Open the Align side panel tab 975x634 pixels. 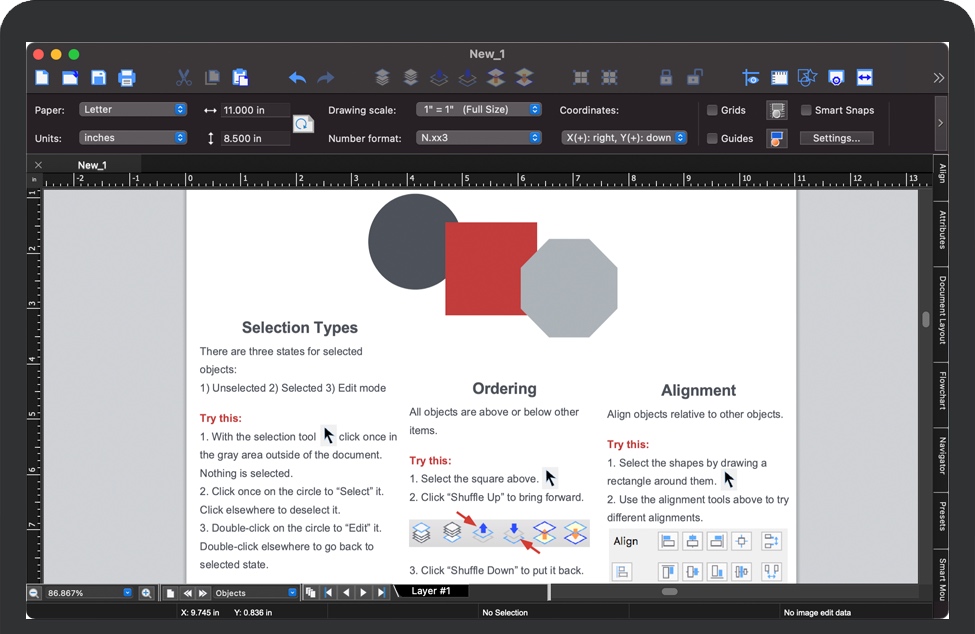(x=942, y=171)
